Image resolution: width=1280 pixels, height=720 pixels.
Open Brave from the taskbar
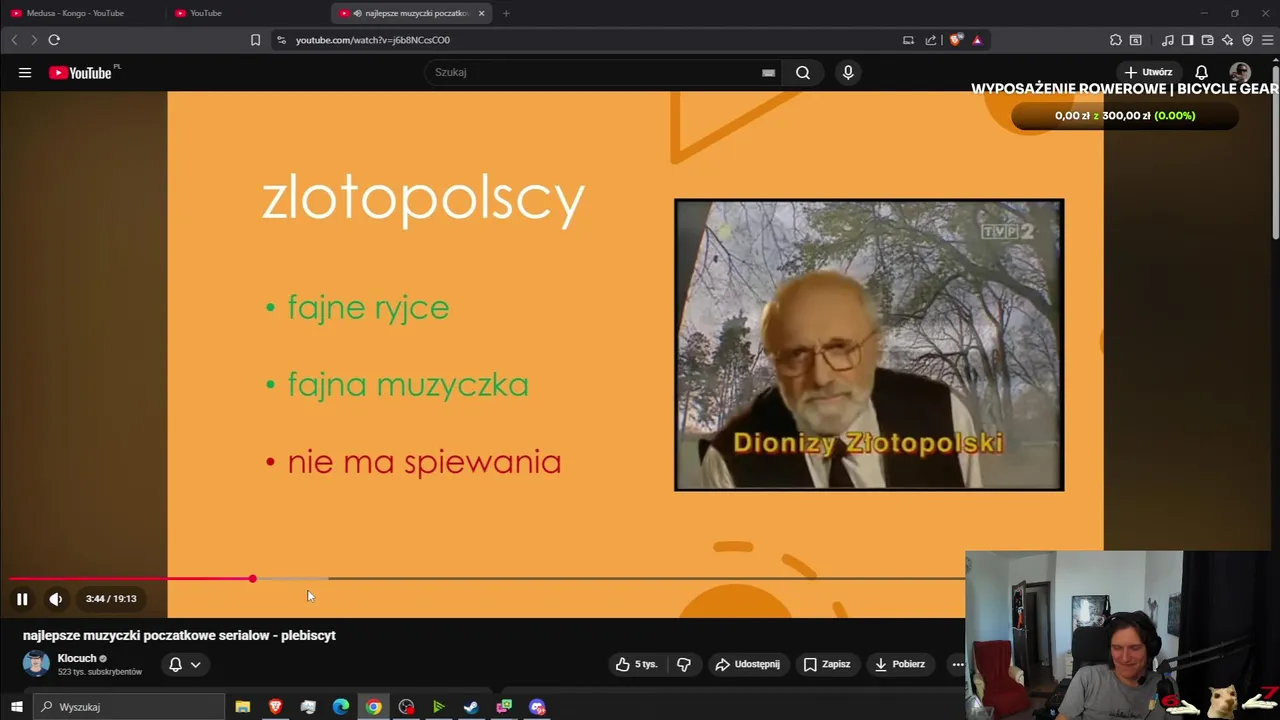coord(275,707)
